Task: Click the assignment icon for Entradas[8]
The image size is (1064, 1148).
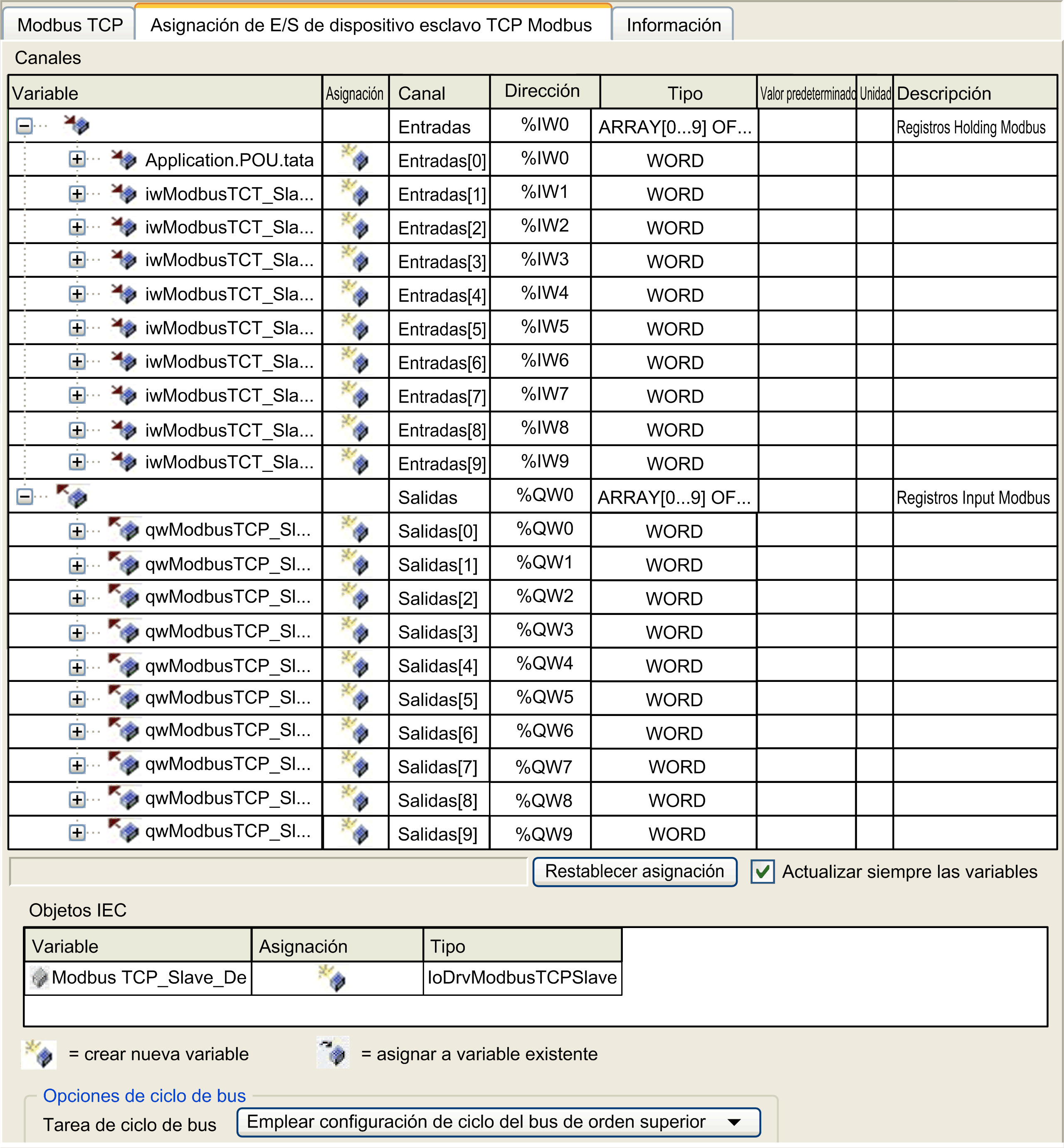Action: (355, 428)
